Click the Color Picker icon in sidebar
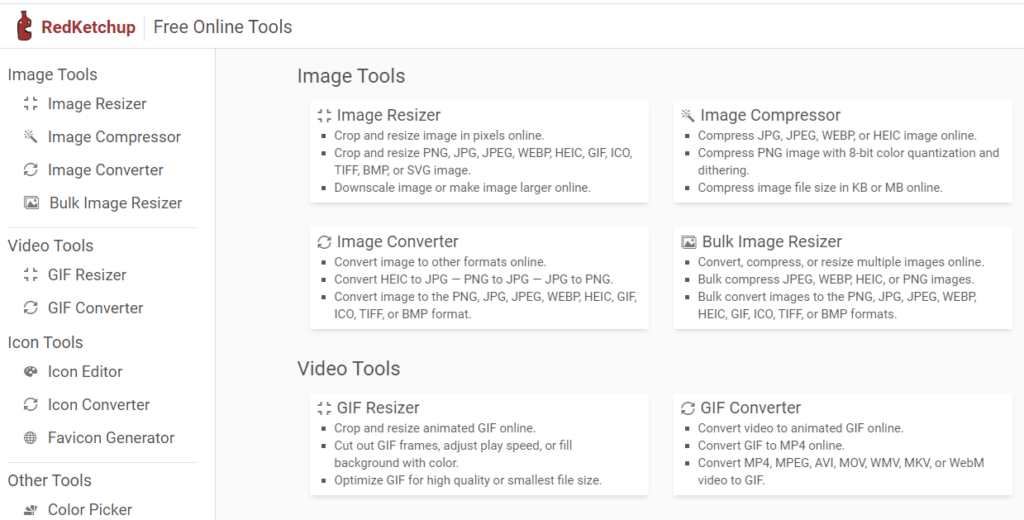This screenshot has width=1024, height=520. pyautogui.click(x=30, y=510)
